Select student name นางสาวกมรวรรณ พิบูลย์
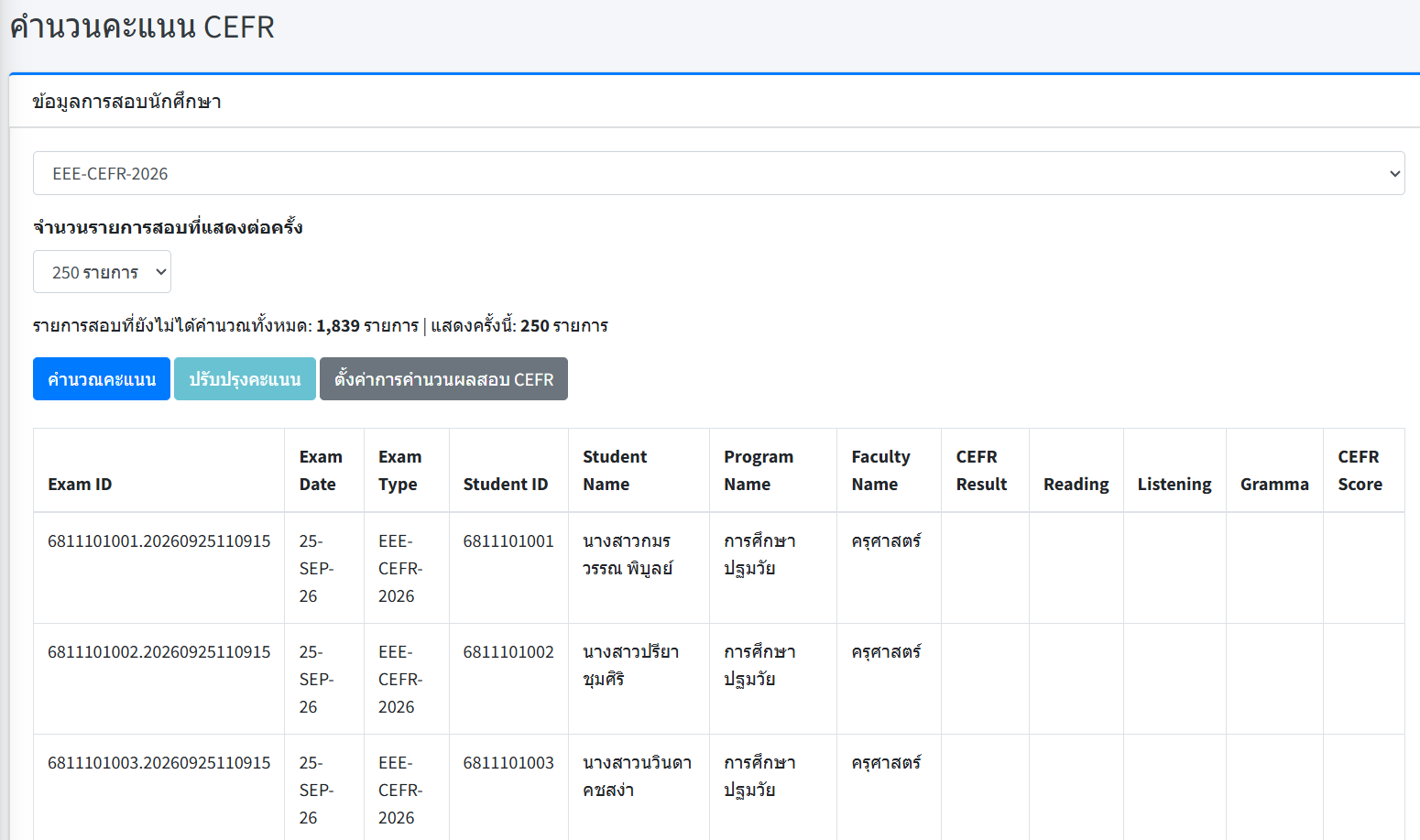The height and width of the screenshot is (840, 1420). (628, 555)
